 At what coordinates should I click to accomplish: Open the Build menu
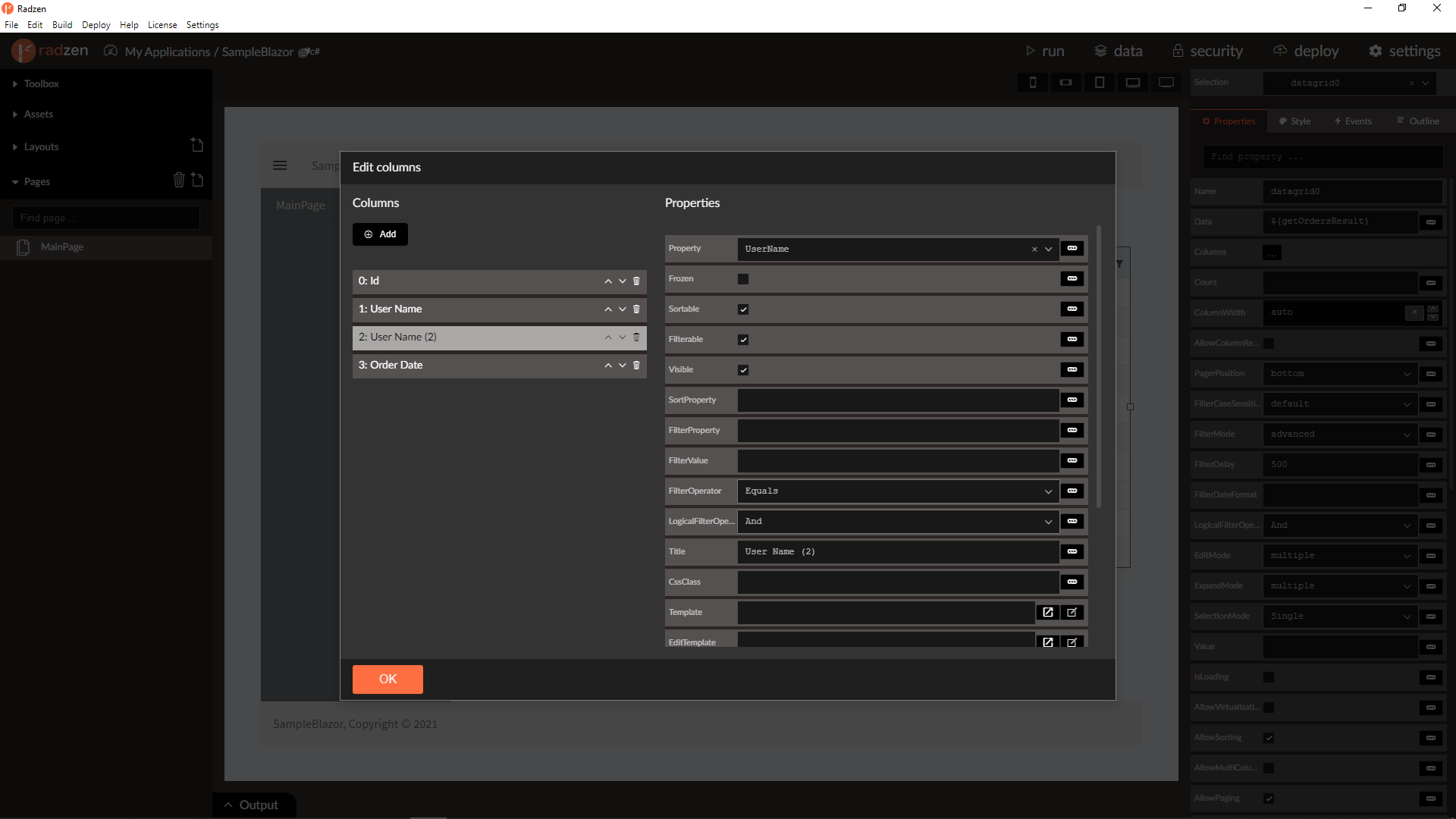tap(62, 25)
